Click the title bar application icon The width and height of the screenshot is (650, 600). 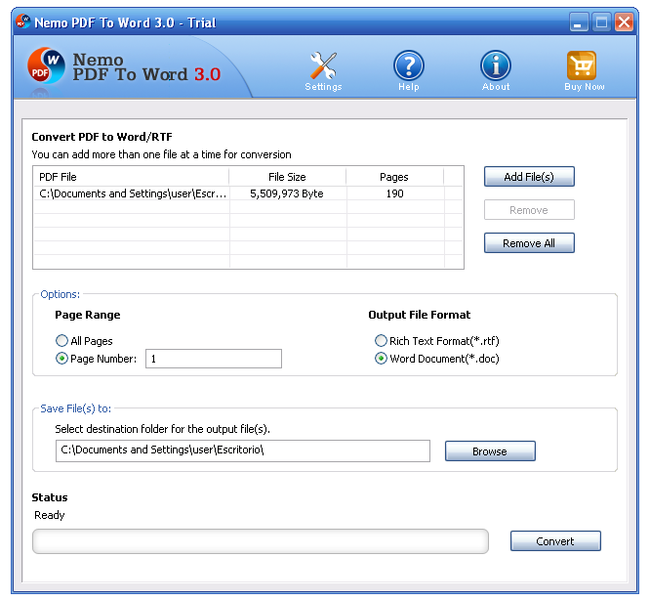click(x=23, y=22)
